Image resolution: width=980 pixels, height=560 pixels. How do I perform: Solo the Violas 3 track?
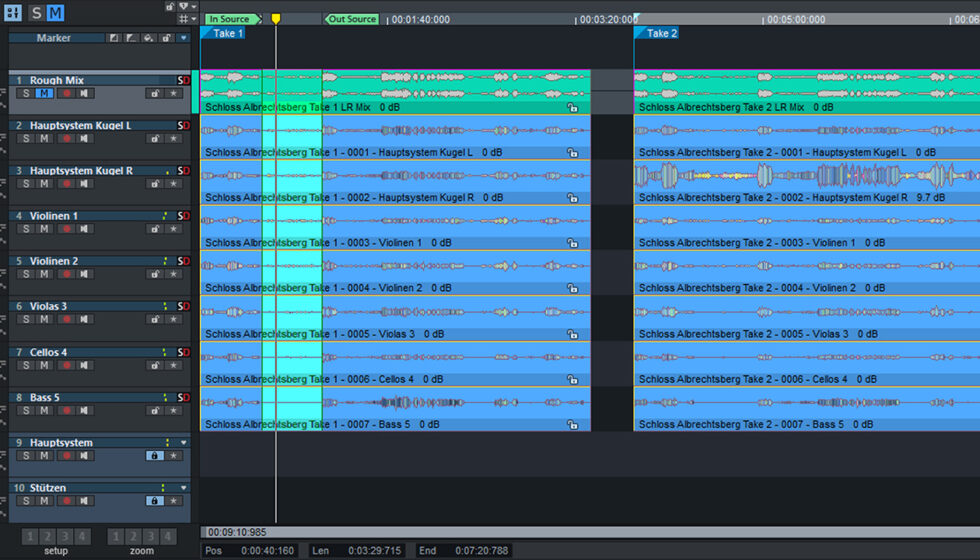point(27,320)
